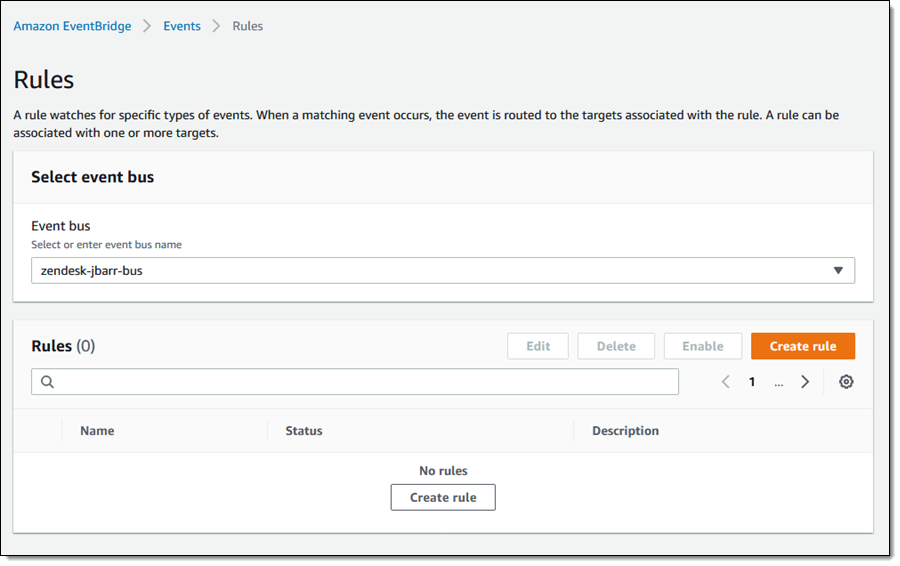Screen dimensions: 900x566
Task: Click the Edit button above the rules table
Action: pyautogui.click(x=538, y=346)
